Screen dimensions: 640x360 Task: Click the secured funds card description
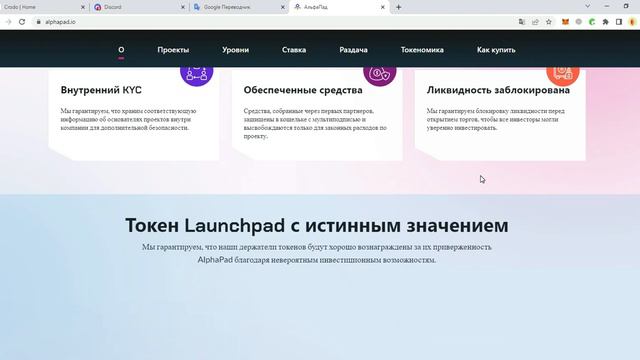pyautogui.click(x=315, y=123)
